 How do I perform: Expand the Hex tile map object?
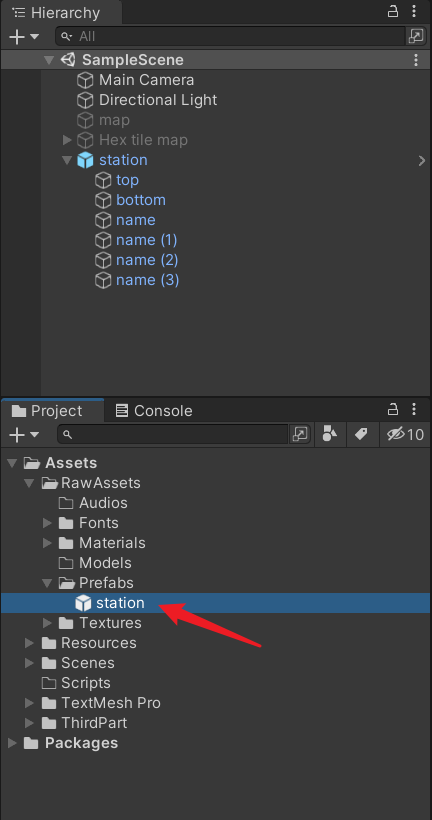67,140
